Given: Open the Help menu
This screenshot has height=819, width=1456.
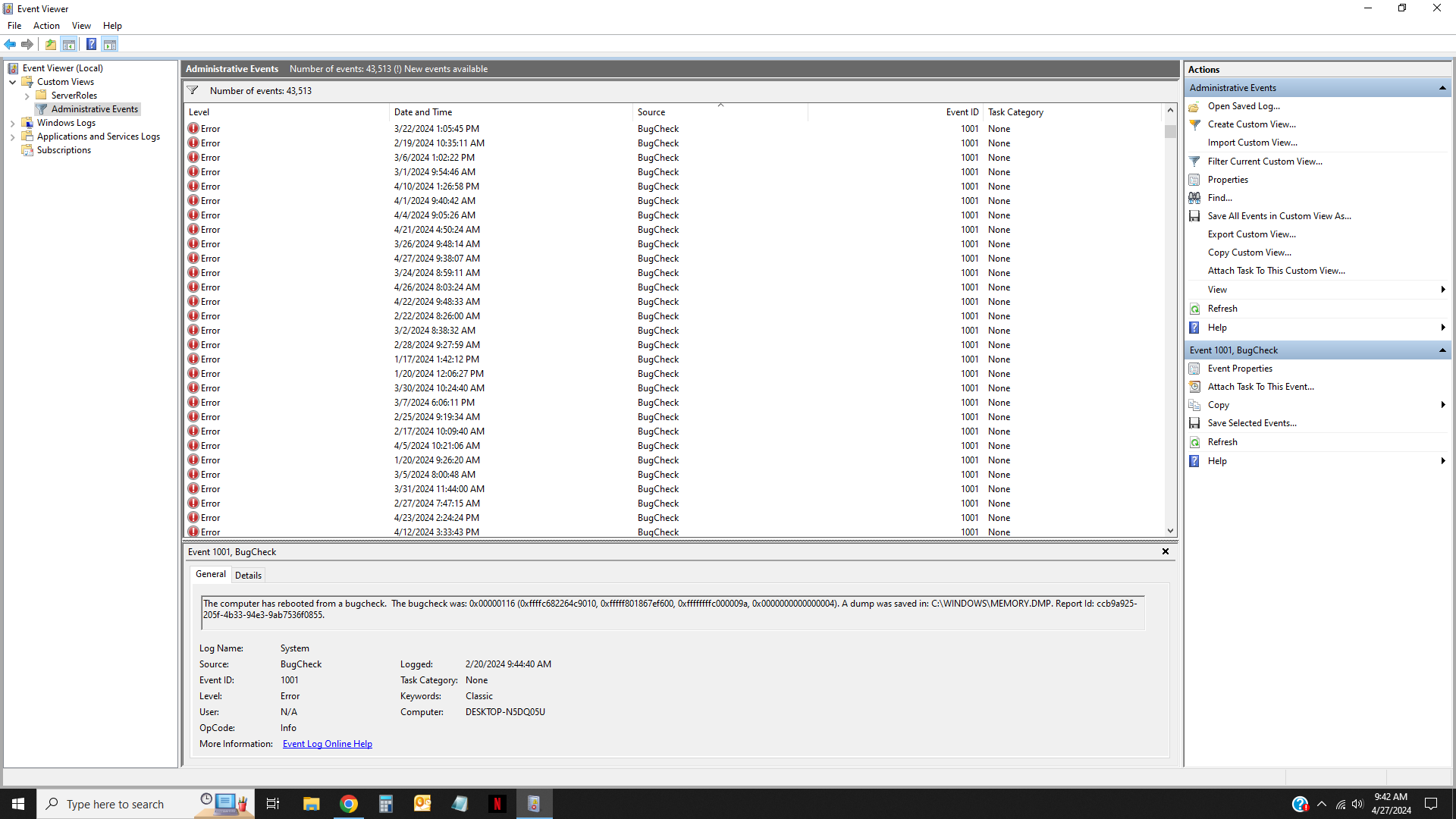Looking at the screenshot, I should pos(112,26).
